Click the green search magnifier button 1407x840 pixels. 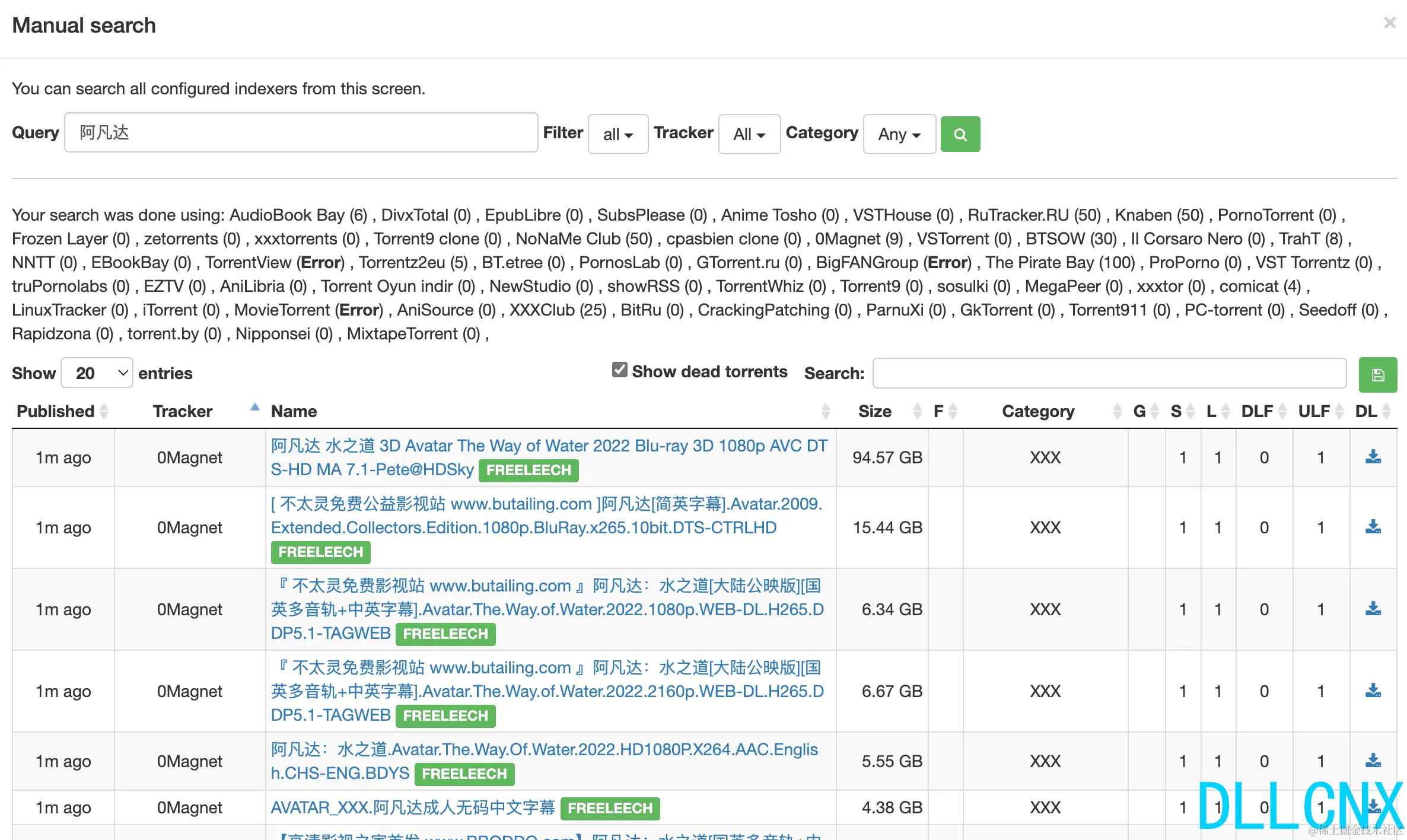(x=960, y=134)
